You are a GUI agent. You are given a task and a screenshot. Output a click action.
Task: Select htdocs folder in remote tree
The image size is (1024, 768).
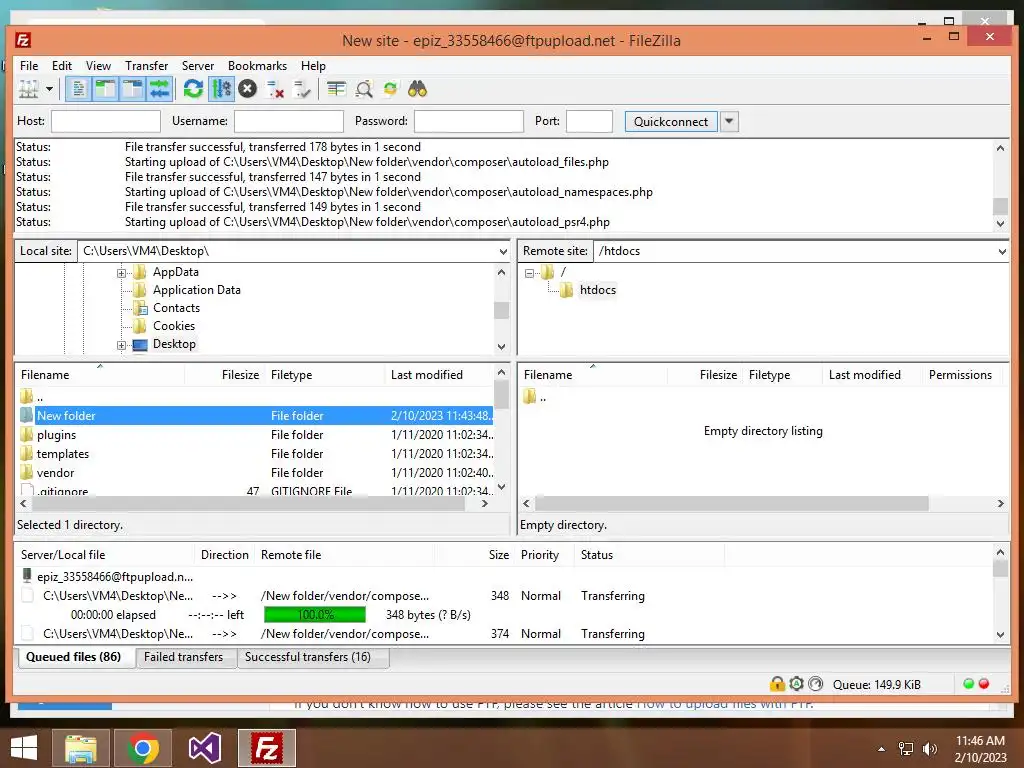coord(598,290)
